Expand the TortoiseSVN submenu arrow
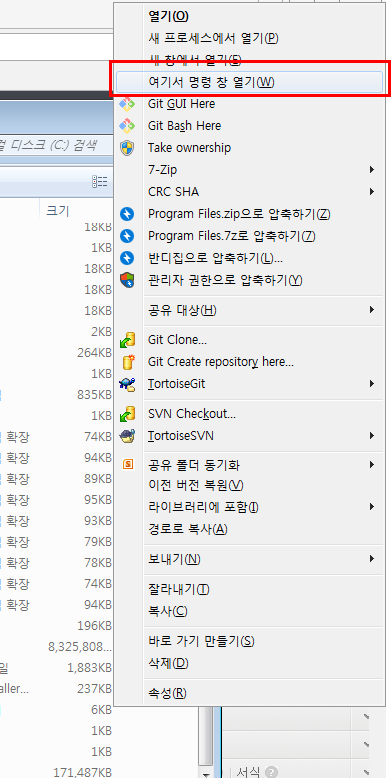391x778 pixels. (372, 436)
